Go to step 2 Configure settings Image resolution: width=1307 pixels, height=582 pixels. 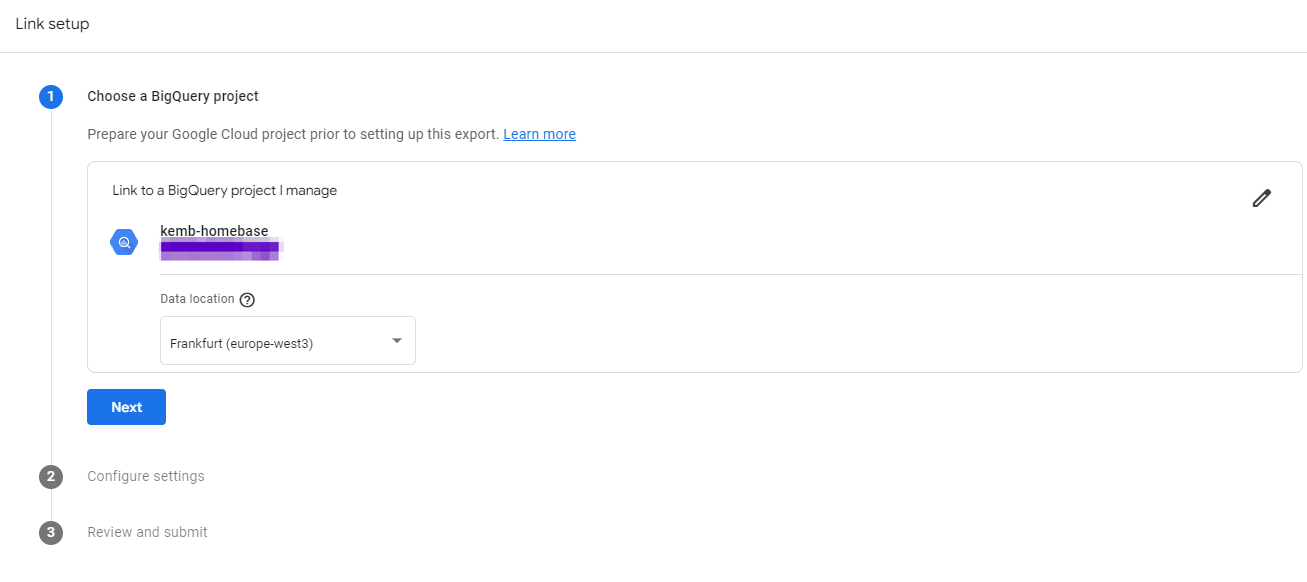point(146,476)
